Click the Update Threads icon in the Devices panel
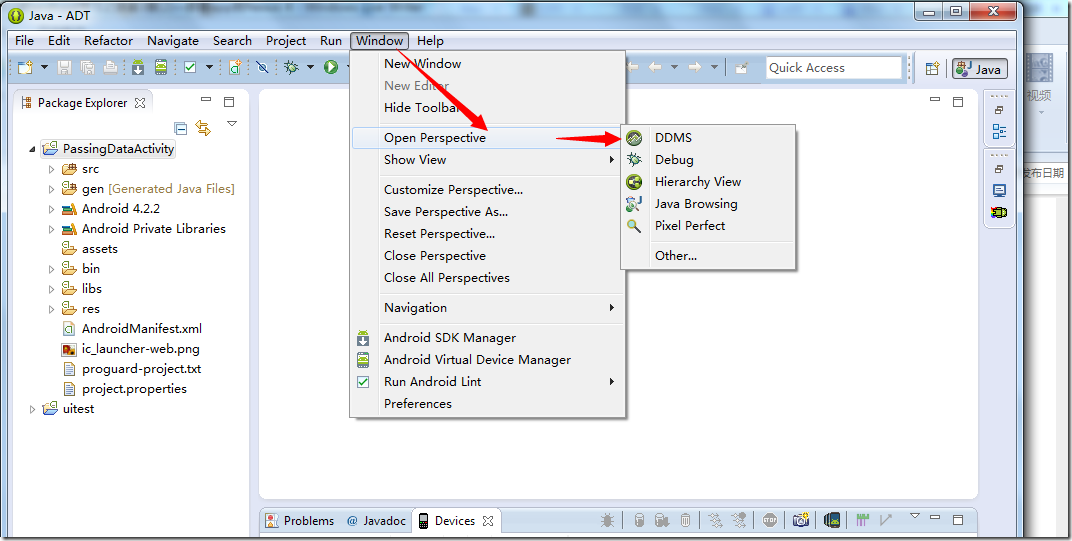The image size is (1072, 541). pos(716,520)
